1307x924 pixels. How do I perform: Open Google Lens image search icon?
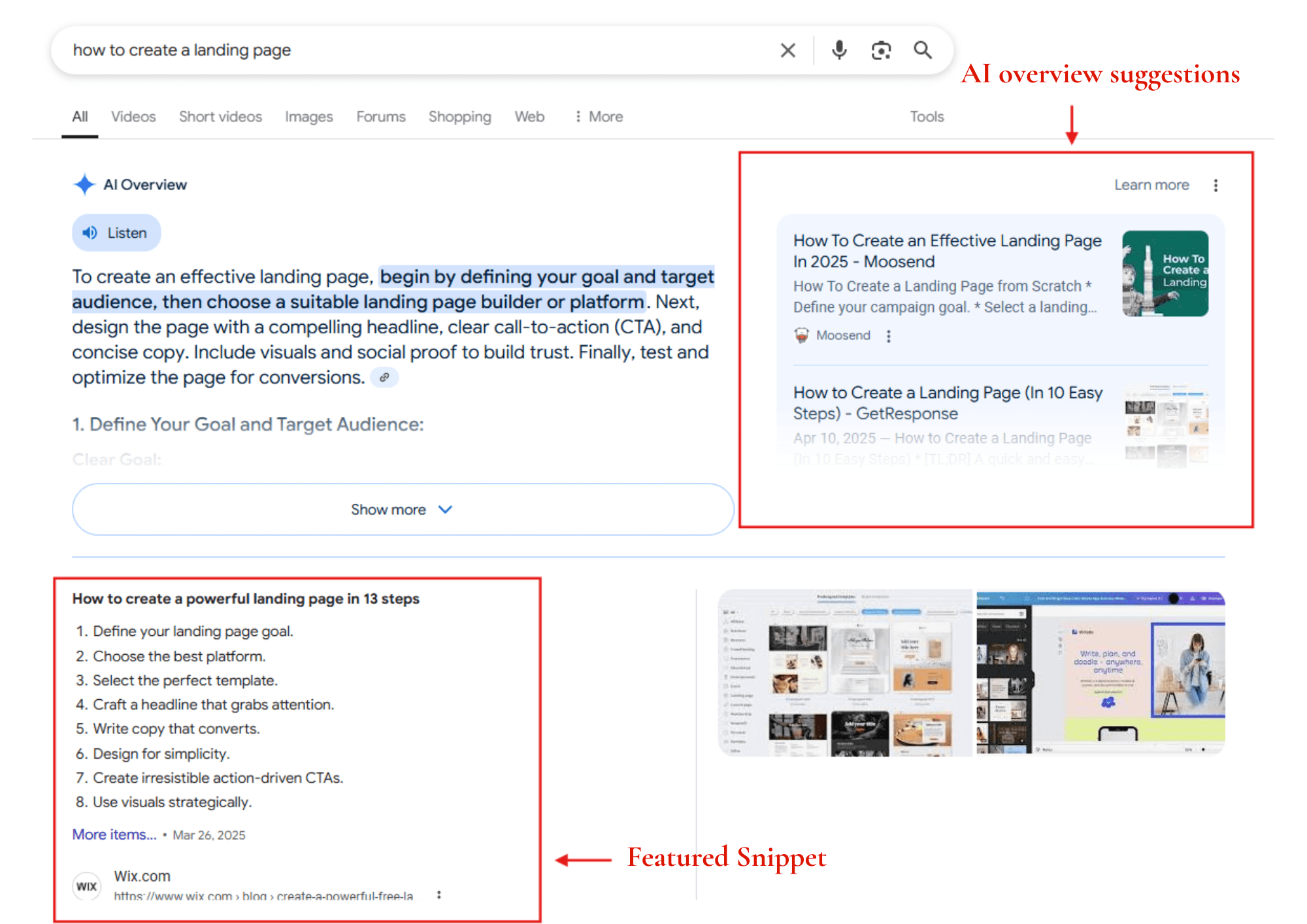click(881, 50)
